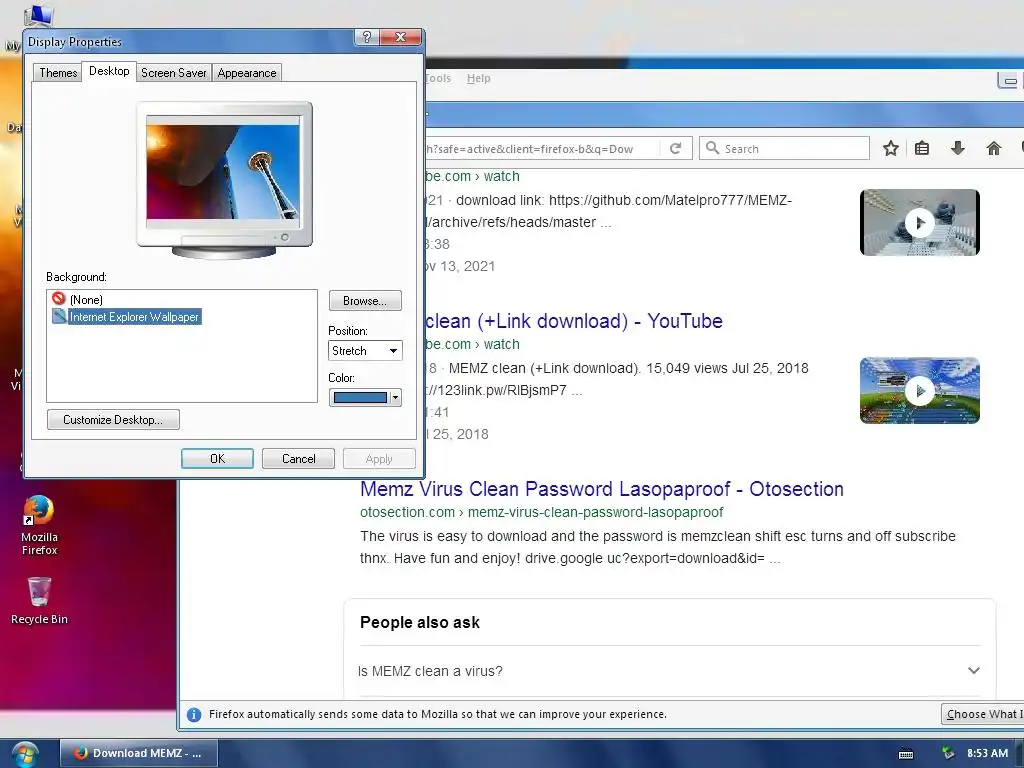Open on-screen keyboard tray icon
Viewport: 1024px width, 768px height.
(906, 754)
